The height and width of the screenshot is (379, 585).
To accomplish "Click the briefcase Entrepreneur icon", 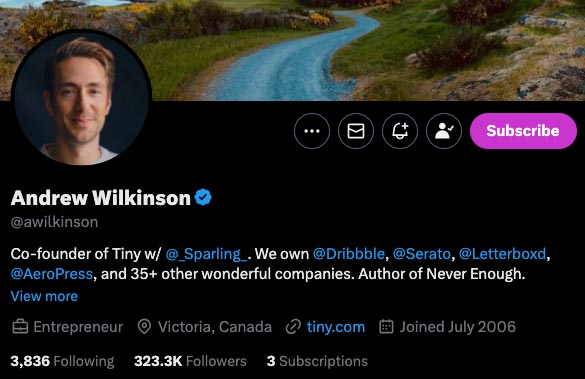I will (x=20, y=327).
